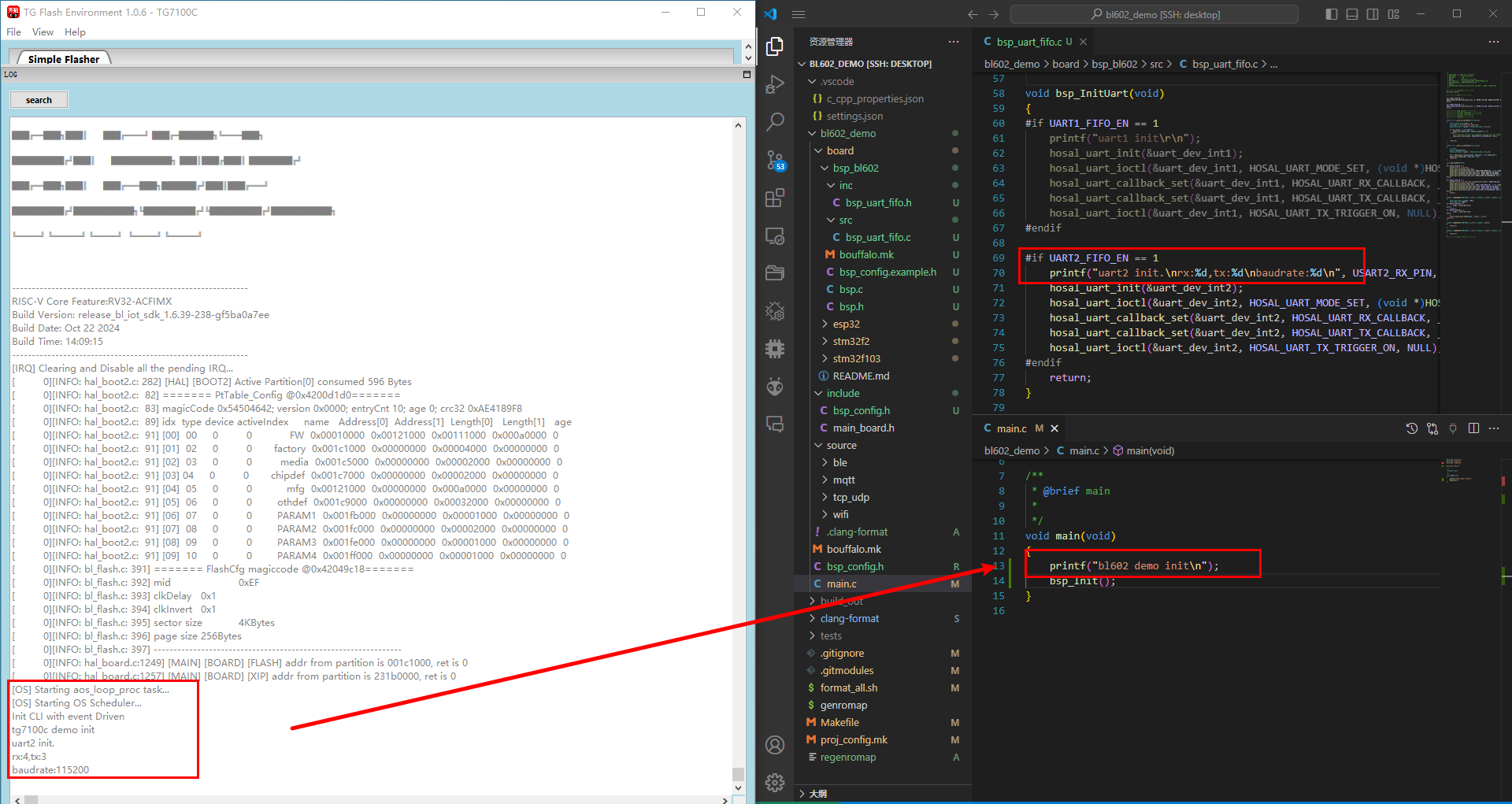Click the plug icon in main.c editor toolbar
1512x804 pixels.
tap(1453, 428)
